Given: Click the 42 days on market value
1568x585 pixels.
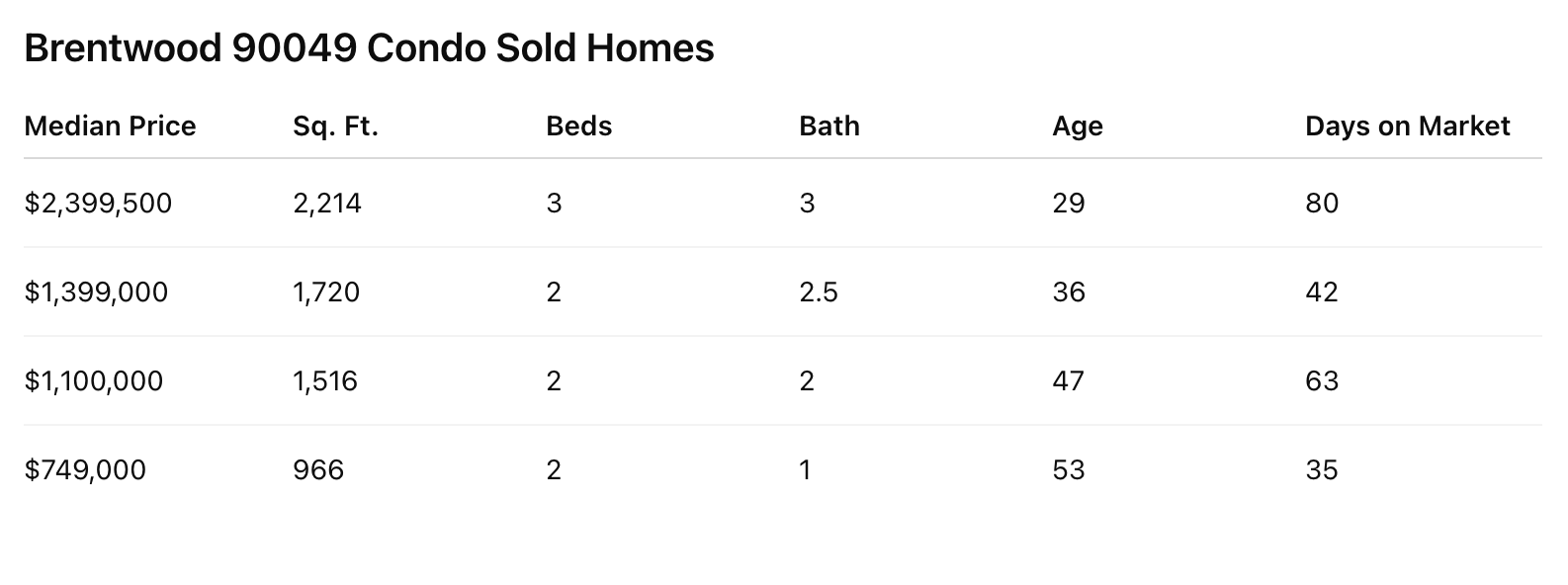Looking at the screenshot, I should [x=1322, y=292].
